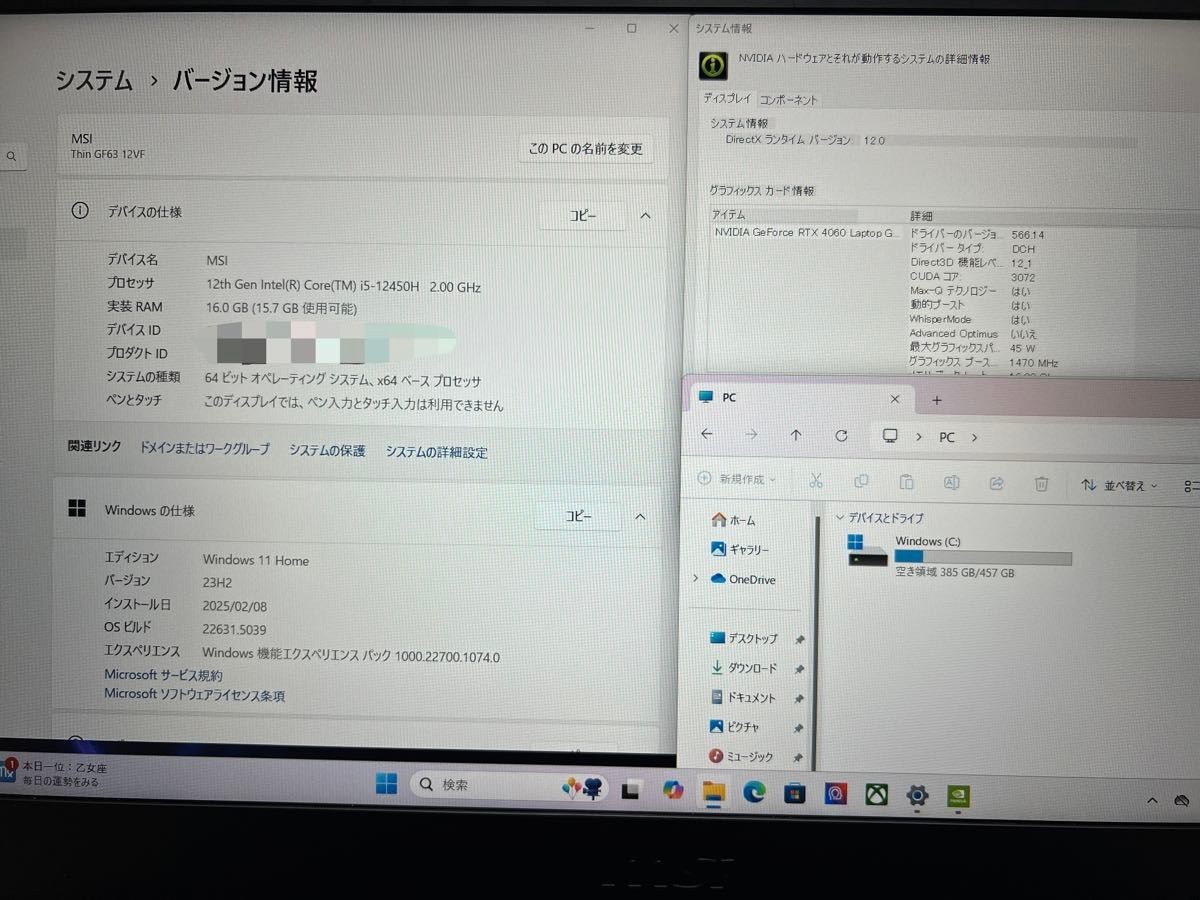Screen dimensions: 1200x900
Task: Open Microsoft Edge from the taskbar
Action: coord(754,793)
